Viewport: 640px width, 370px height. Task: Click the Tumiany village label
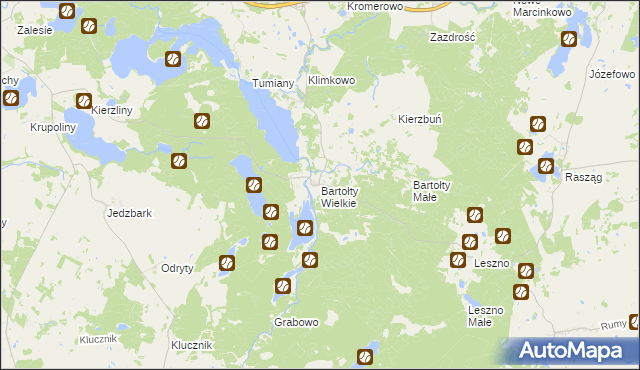(x=273, y=83)
